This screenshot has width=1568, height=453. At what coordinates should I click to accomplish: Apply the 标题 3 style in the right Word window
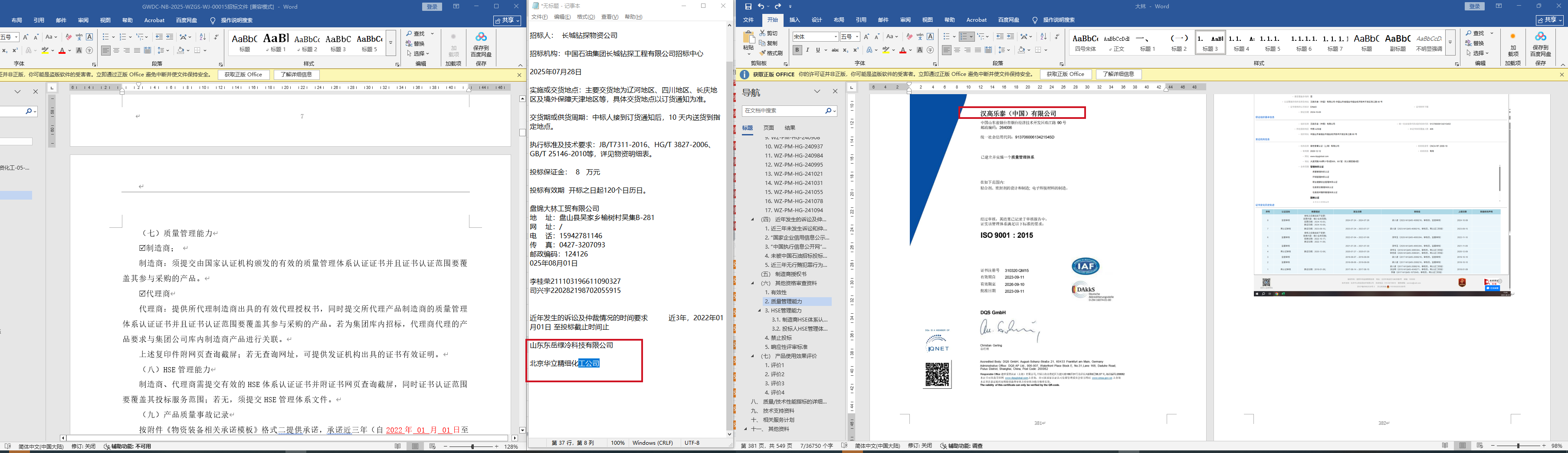click(1210, 42)
